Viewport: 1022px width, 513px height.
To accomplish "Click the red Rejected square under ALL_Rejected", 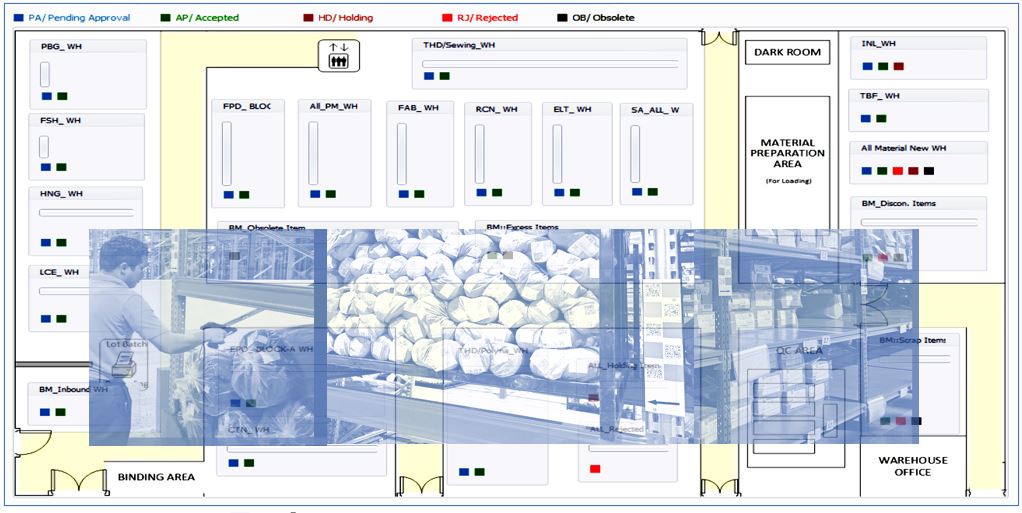I will click(595, 468).
